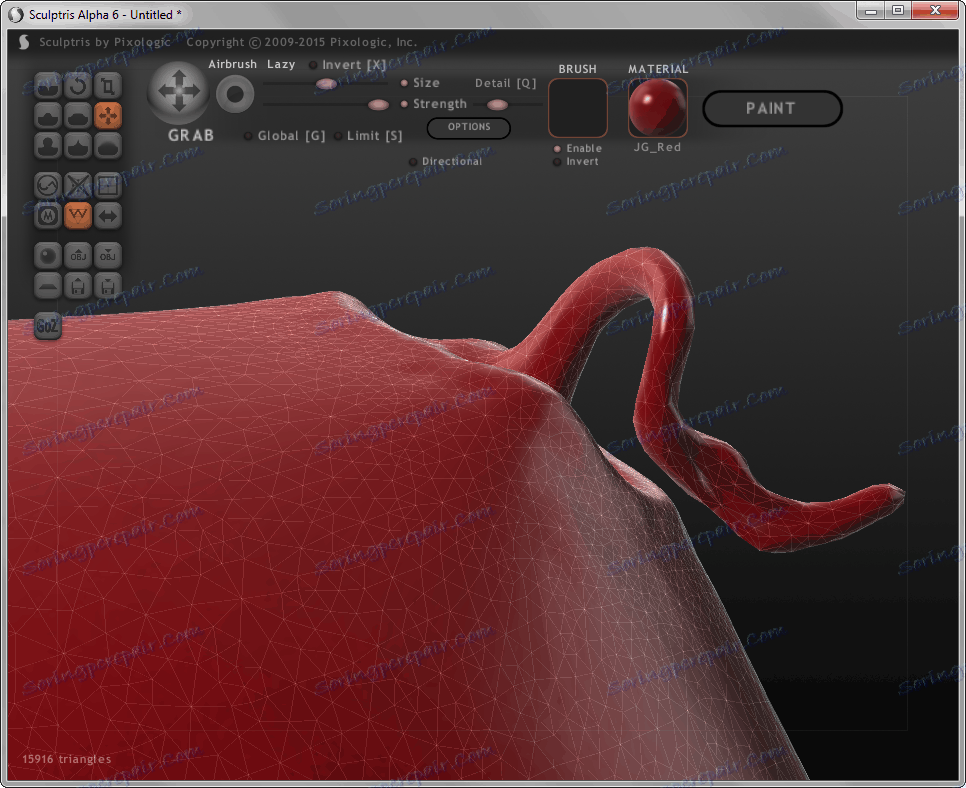Select the Crease sculpting tool
The width and height of the screenshot is (966, 788).
49,86
